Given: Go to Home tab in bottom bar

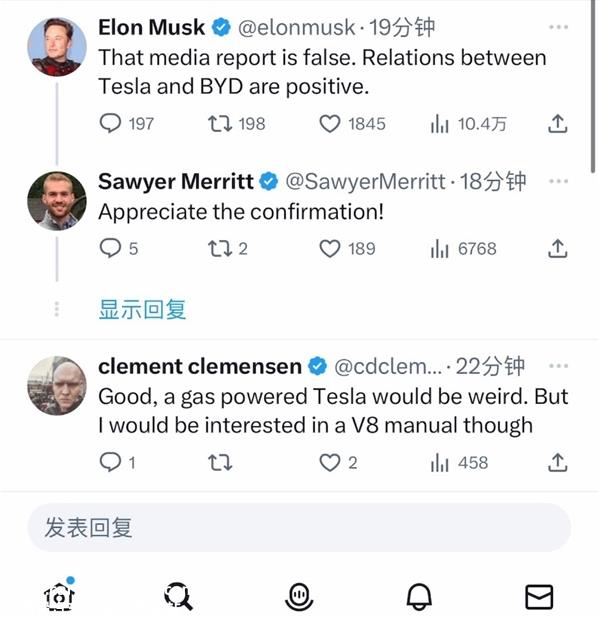Looking at the screenshot, I should coord(59,595).
